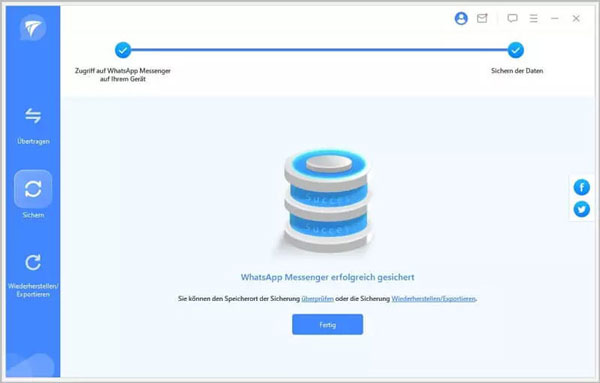Click the Sichern der Daten step checkmark
This screenshot has width=600, height=383.
tap(516, 50)
